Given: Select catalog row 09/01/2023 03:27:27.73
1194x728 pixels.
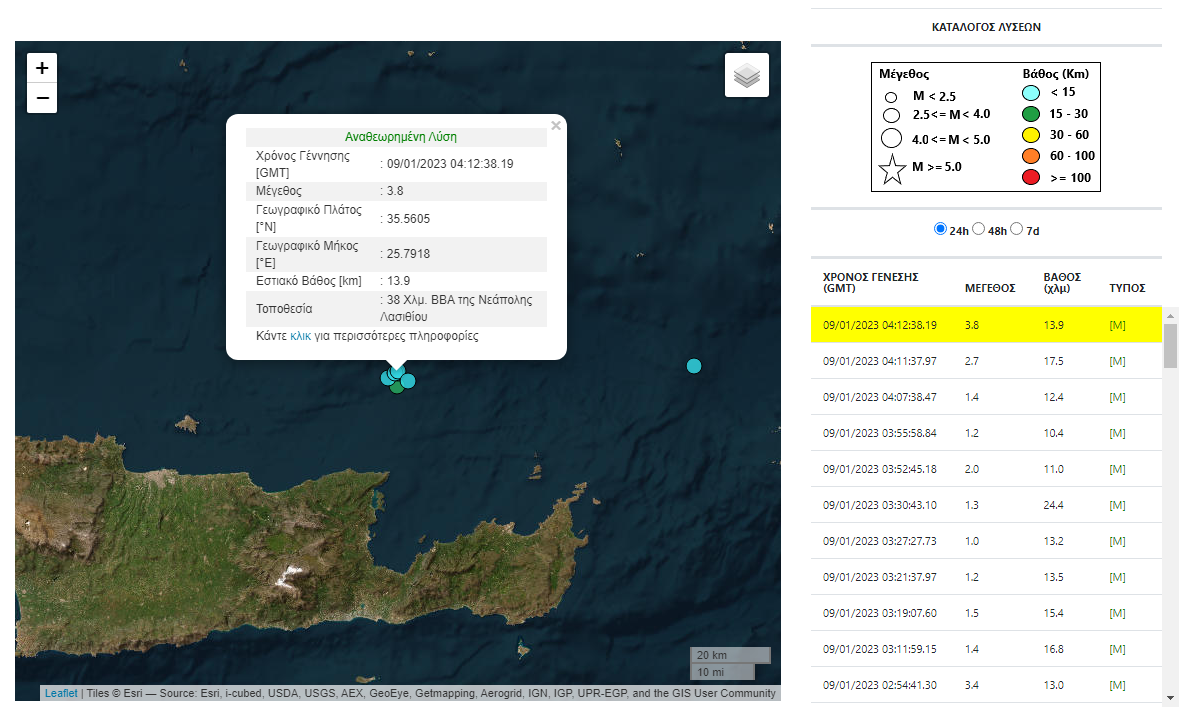Looking at the screenshot, I should [986, 541].
